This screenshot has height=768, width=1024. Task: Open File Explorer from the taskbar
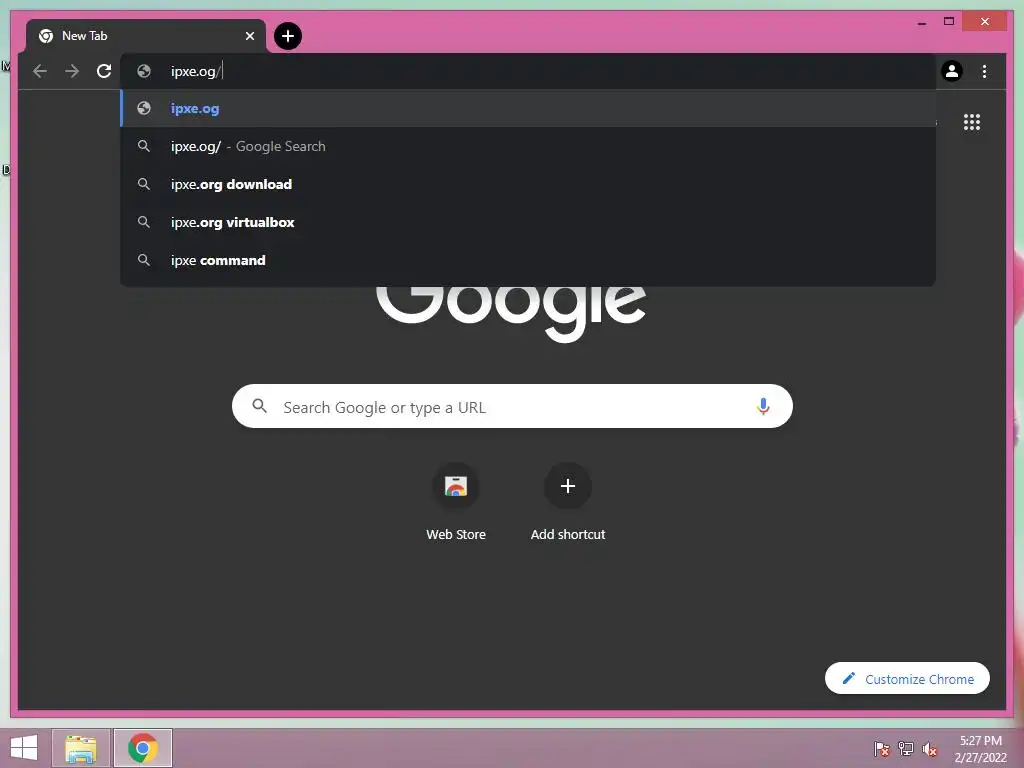click(81, 748)
